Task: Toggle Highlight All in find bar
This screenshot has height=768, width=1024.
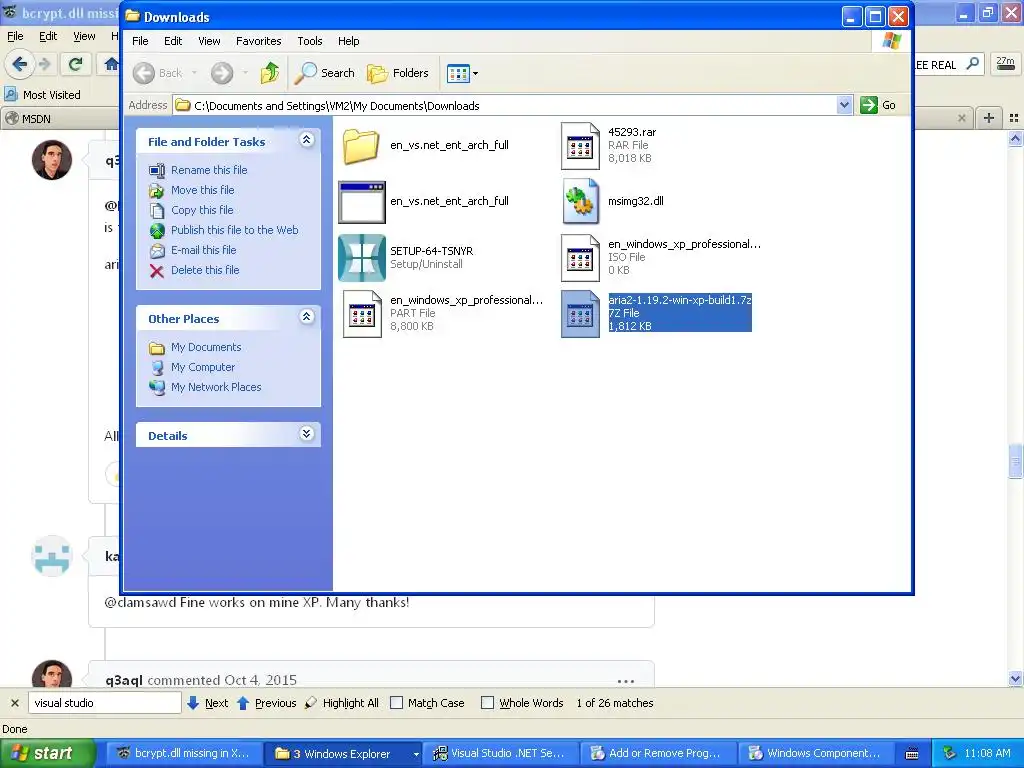Action: (342, 703)
